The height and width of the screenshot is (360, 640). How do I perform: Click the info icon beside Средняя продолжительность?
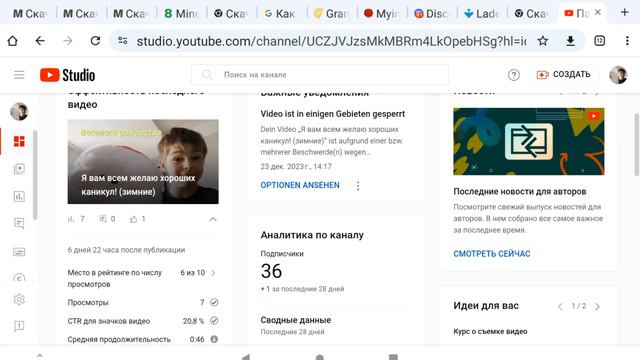pyautogui.click(x=214, y=339)
